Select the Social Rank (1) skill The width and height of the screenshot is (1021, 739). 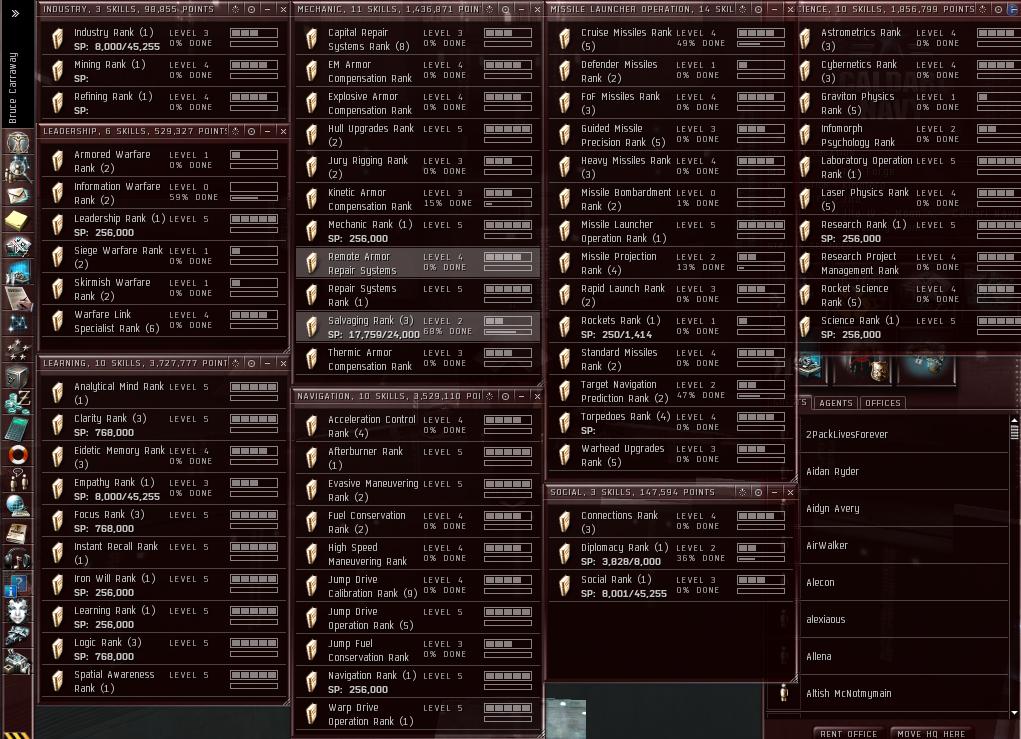[671, 586]
